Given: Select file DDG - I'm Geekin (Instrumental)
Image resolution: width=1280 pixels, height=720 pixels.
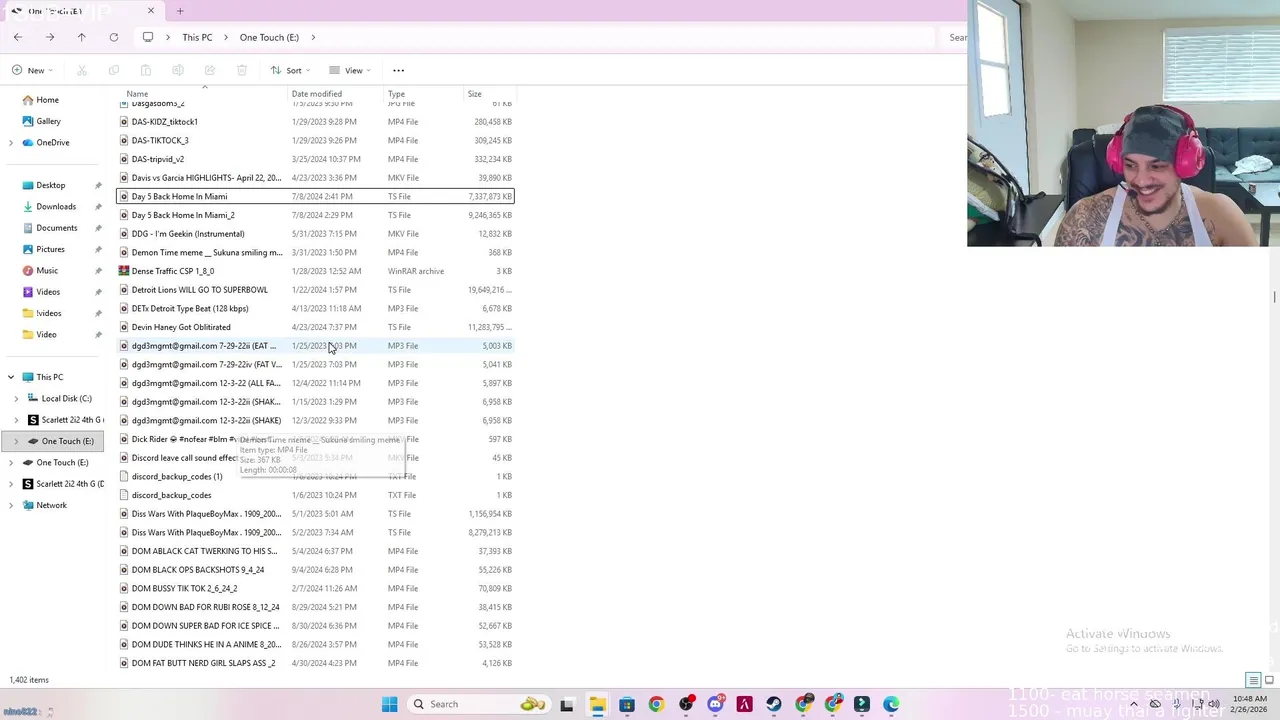Looking at the screenshot, I should click(188, 234).
